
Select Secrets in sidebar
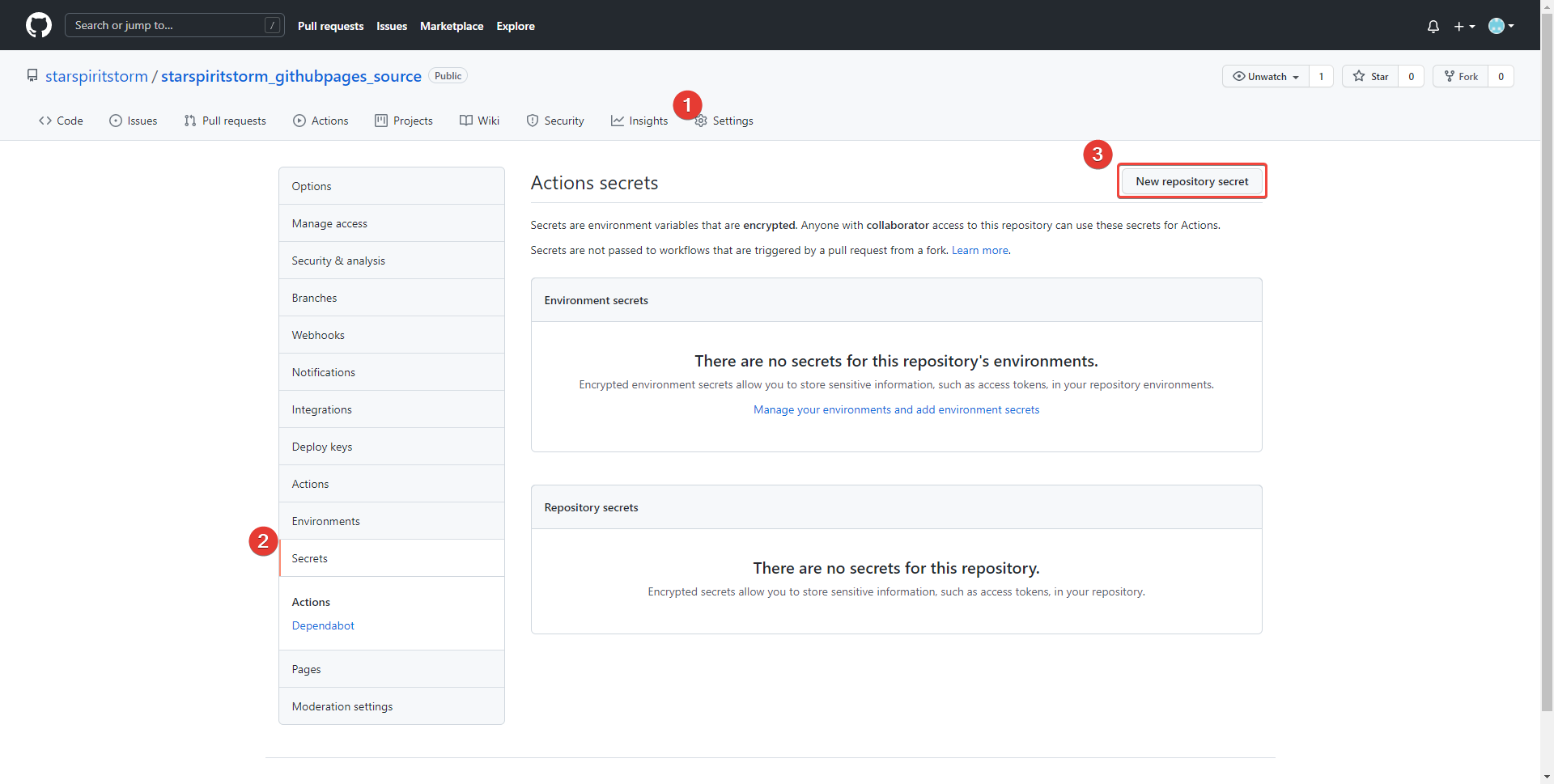click(x=392, y=558)
